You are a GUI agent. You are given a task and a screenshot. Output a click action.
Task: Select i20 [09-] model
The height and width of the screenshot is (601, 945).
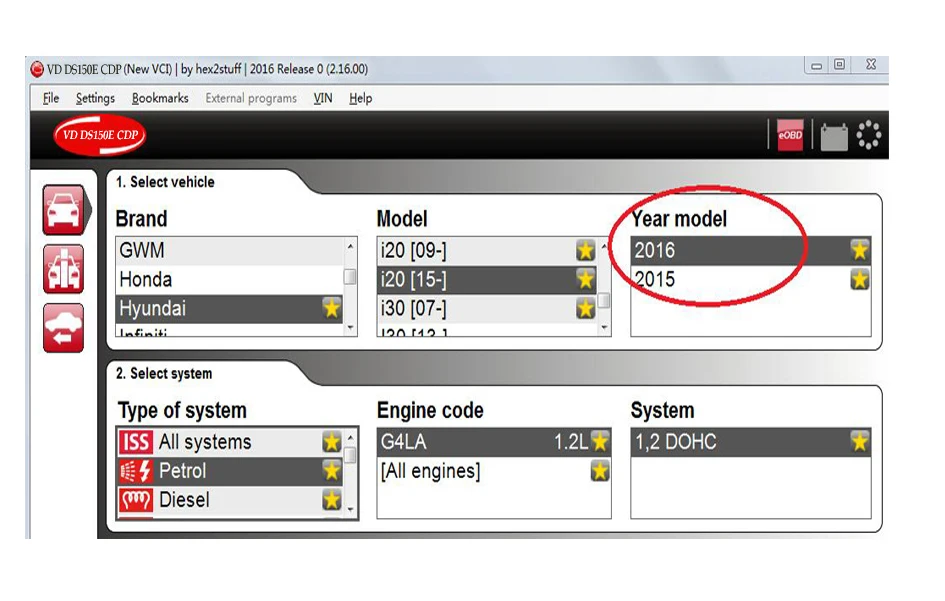[x=487, y=250]
